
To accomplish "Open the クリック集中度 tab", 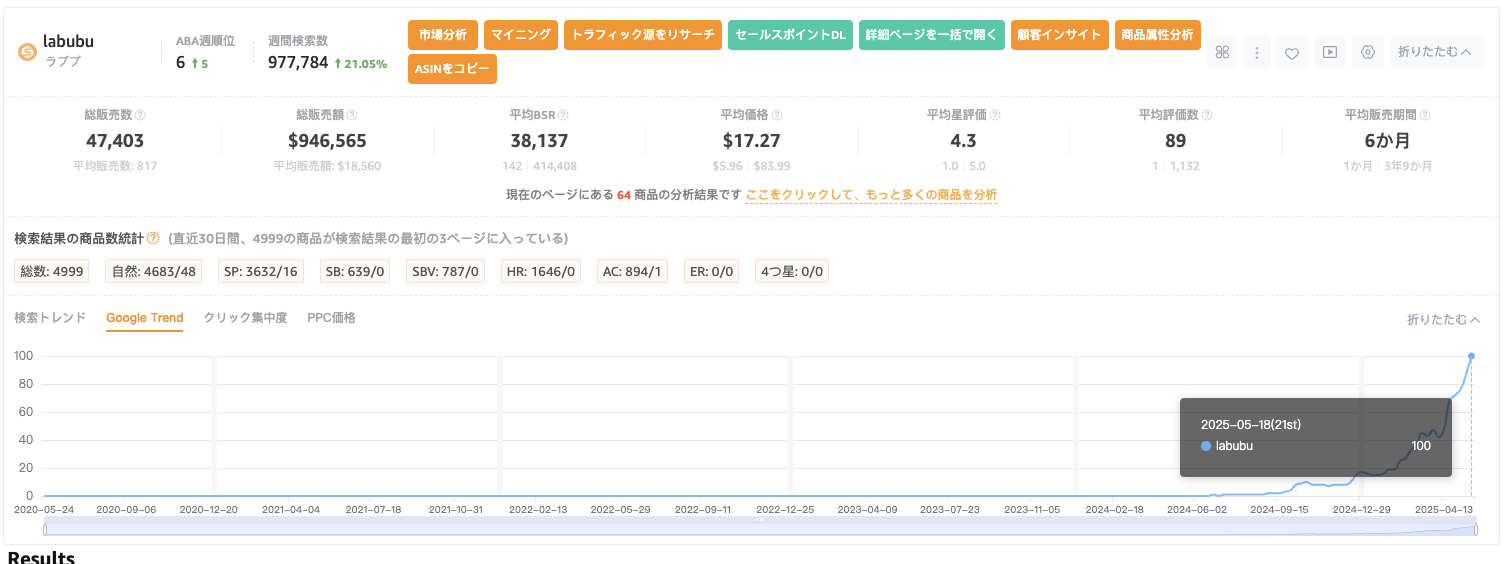I will [x=245, y=318].
